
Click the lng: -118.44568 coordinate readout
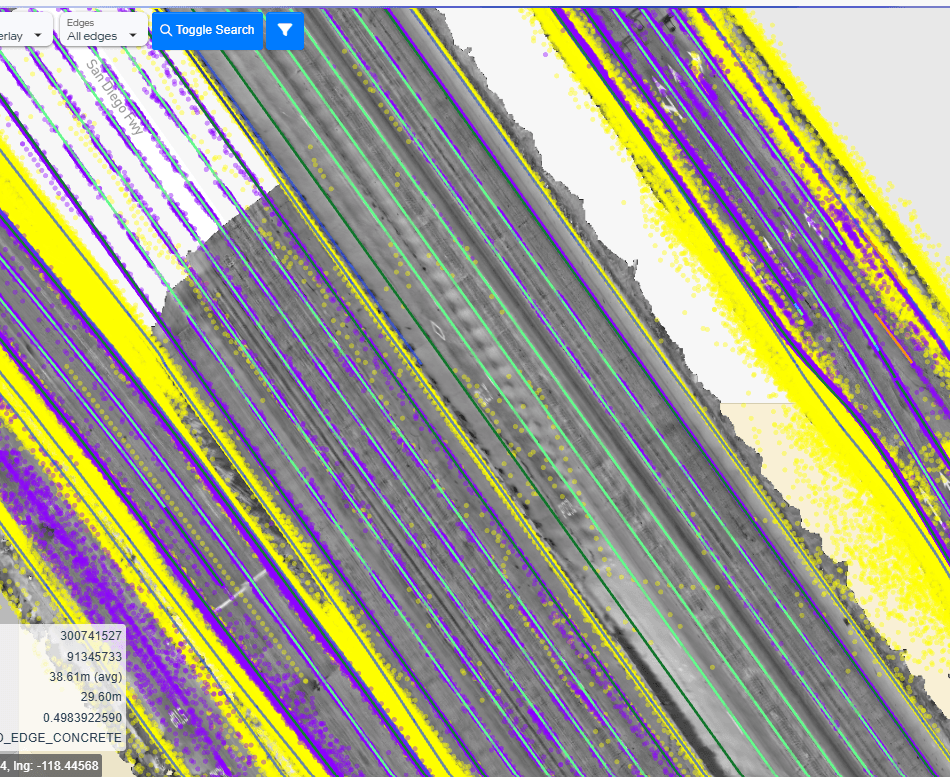[x=56, y=766]
